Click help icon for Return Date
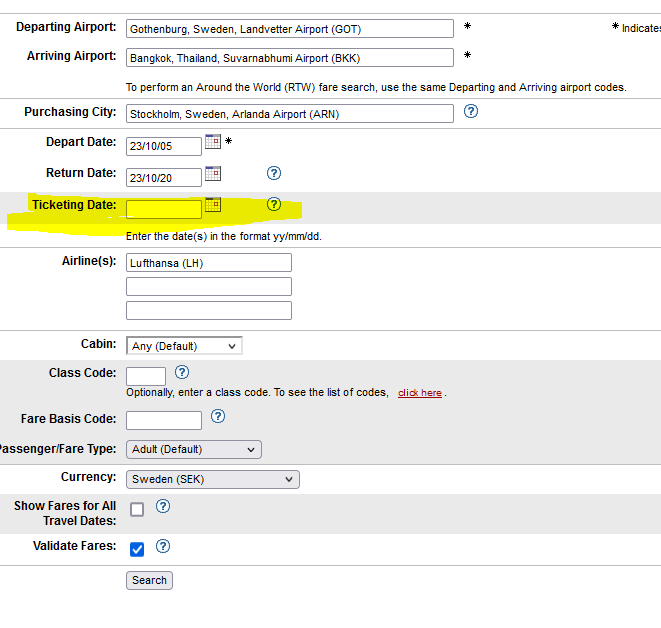The width and height of the screenshot is (661, 628). [274, 173]
